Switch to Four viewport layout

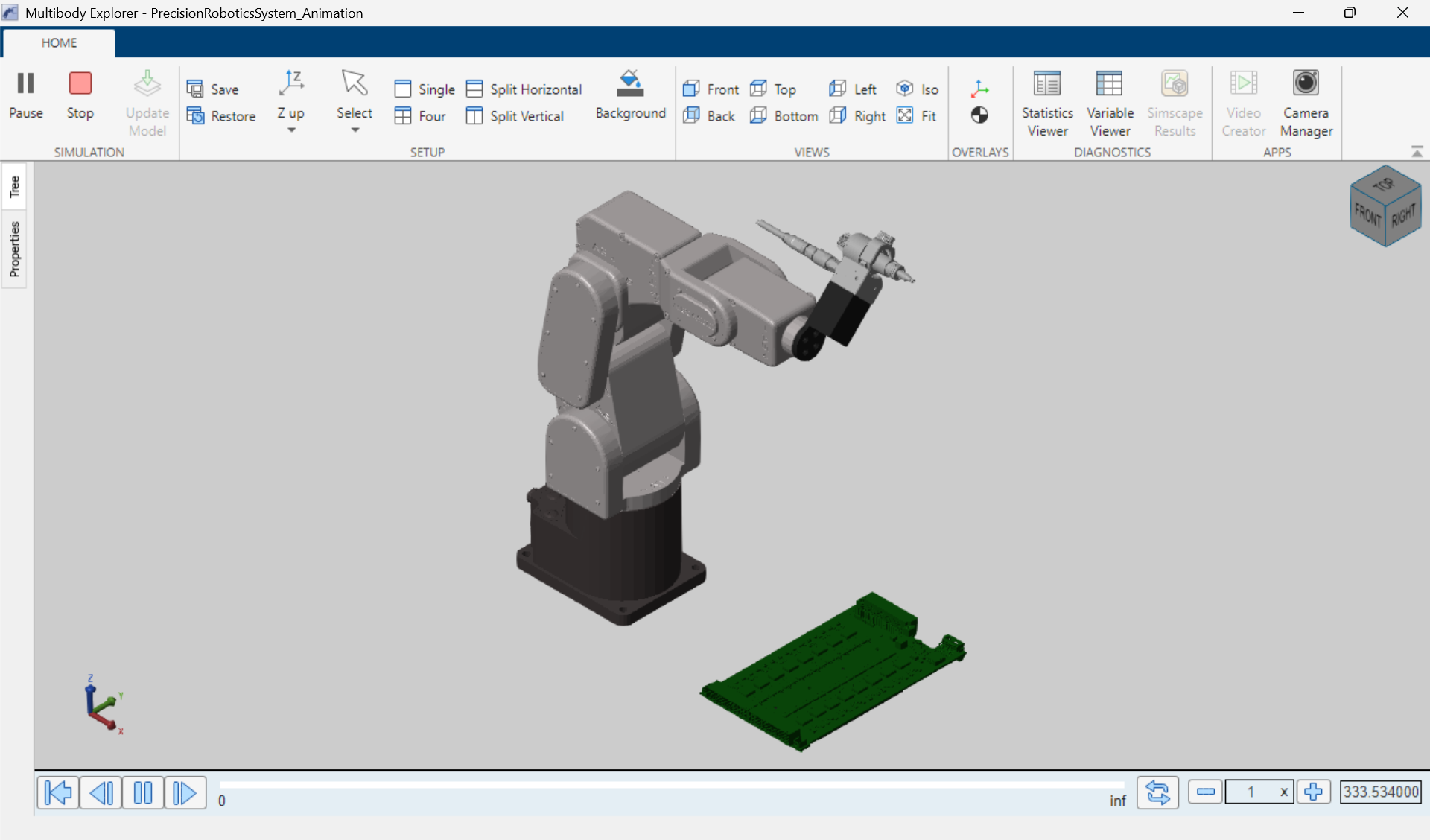click(x=420, y=116)
